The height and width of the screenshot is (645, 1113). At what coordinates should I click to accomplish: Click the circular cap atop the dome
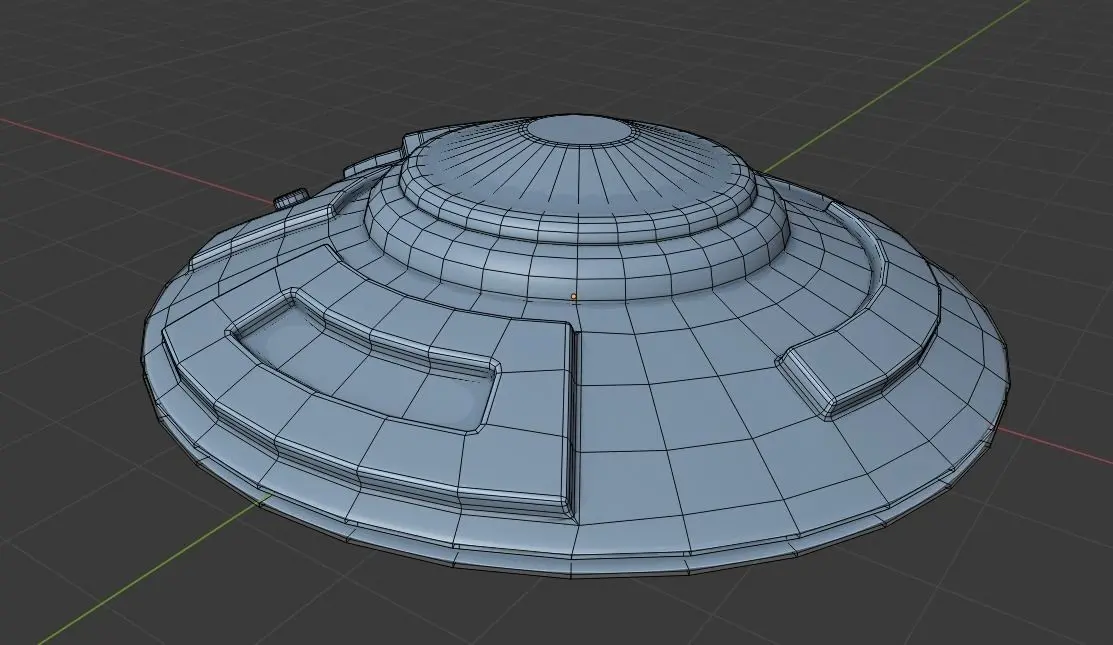(580, 130)
